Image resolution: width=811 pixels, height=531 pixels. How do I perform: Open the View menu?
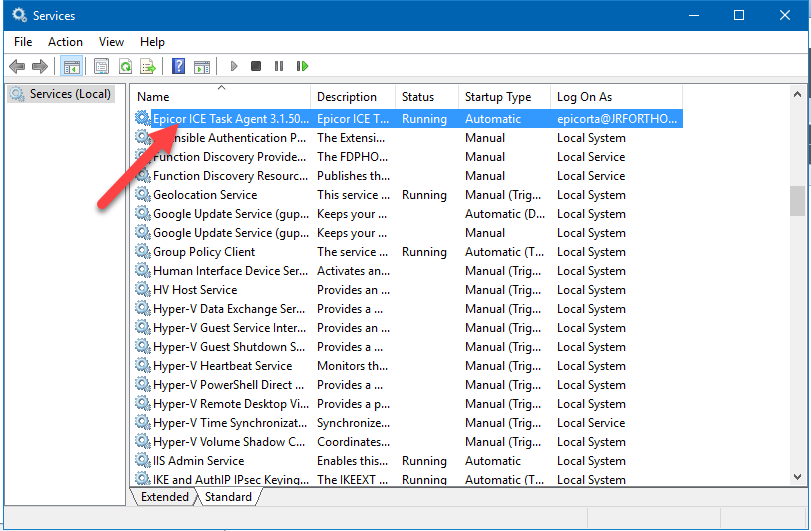111,42
